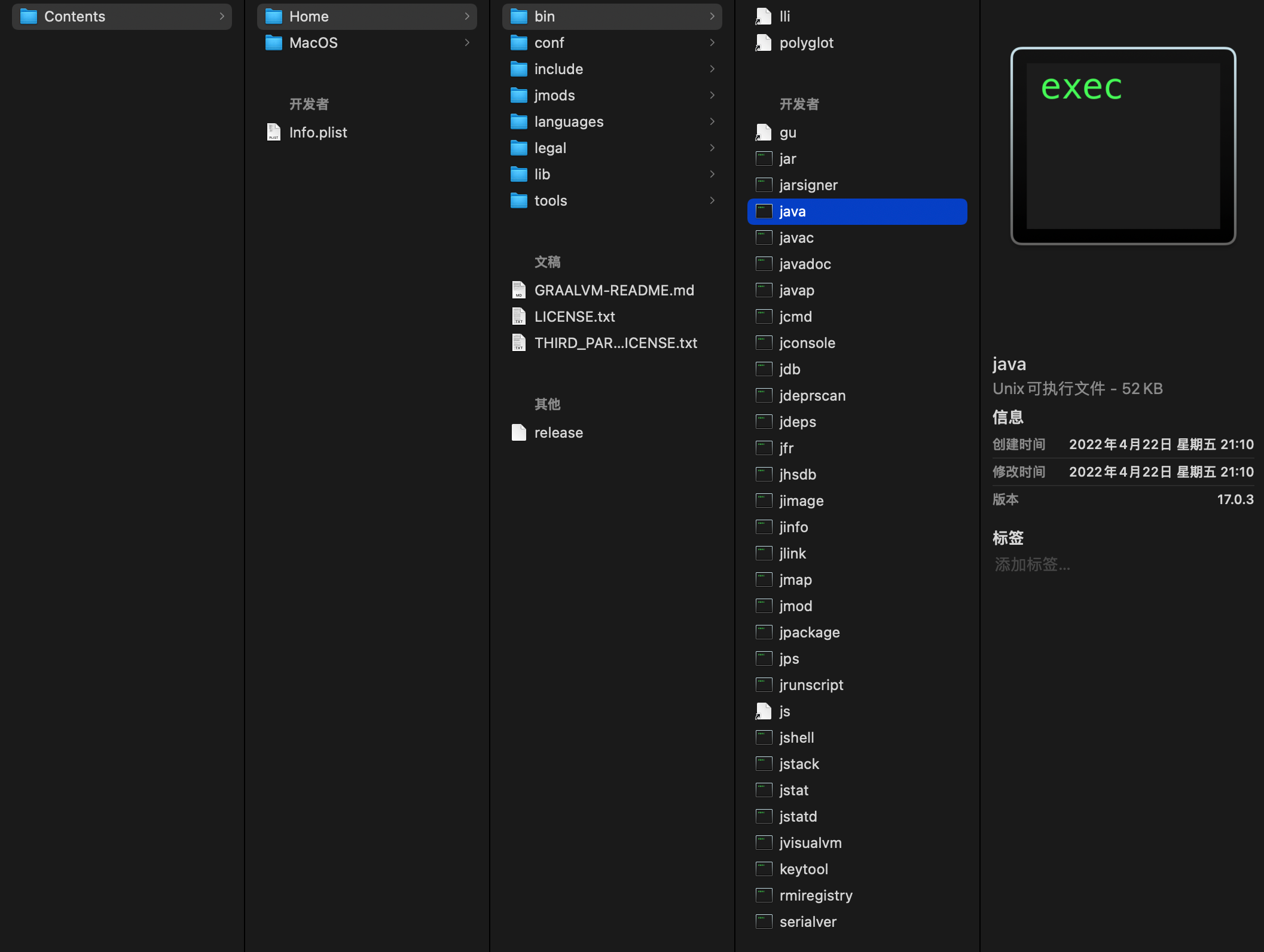1264x952 pixels.
Task: Select the Info.plist file icon
Action: click(273, 132)
